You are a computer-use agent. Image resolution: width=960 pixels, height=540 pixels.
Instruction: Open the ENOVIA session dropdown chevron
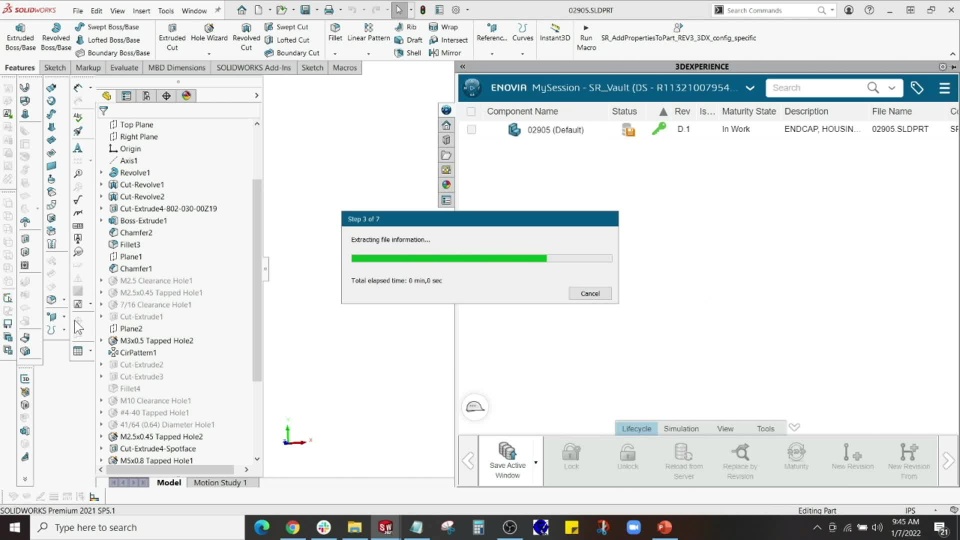click(x=750, y=88)
